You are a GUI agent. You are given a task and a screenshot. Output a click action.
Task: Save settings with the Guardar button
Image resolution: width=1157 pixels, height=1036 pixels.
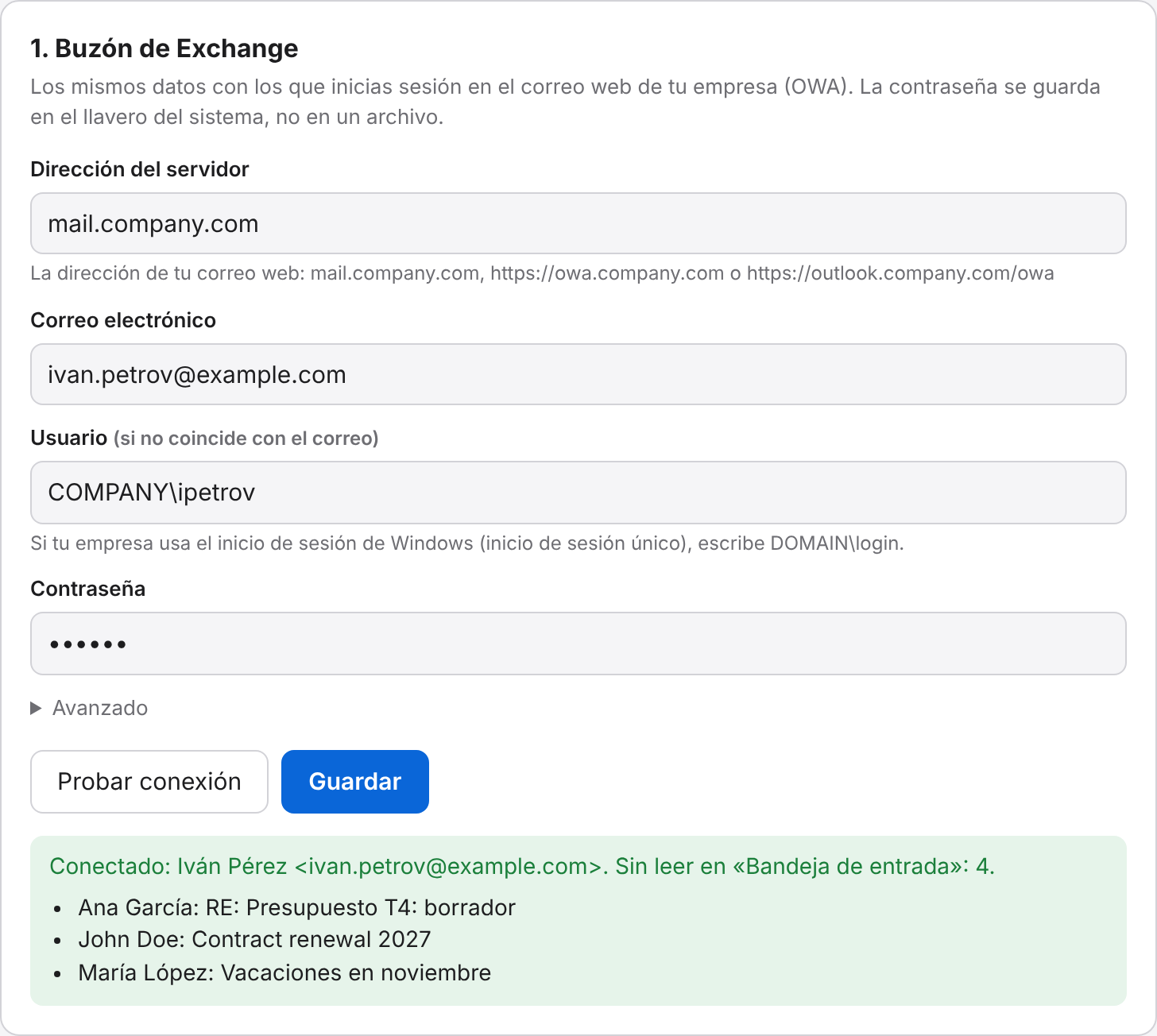(x=355, y=782)
